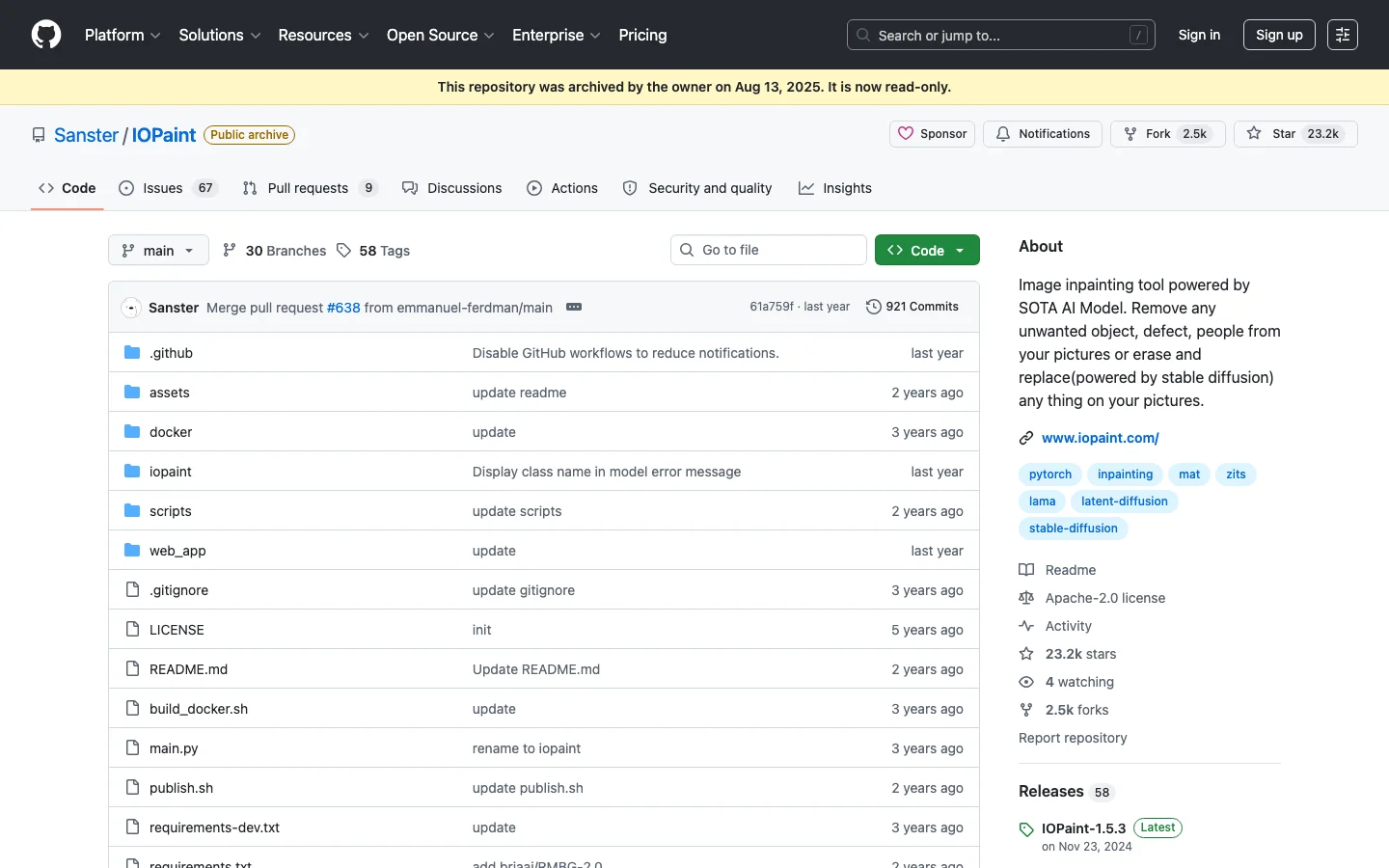View the 30 Branches list
This screenshot has width=1389, height=868.
pos(274,251)
